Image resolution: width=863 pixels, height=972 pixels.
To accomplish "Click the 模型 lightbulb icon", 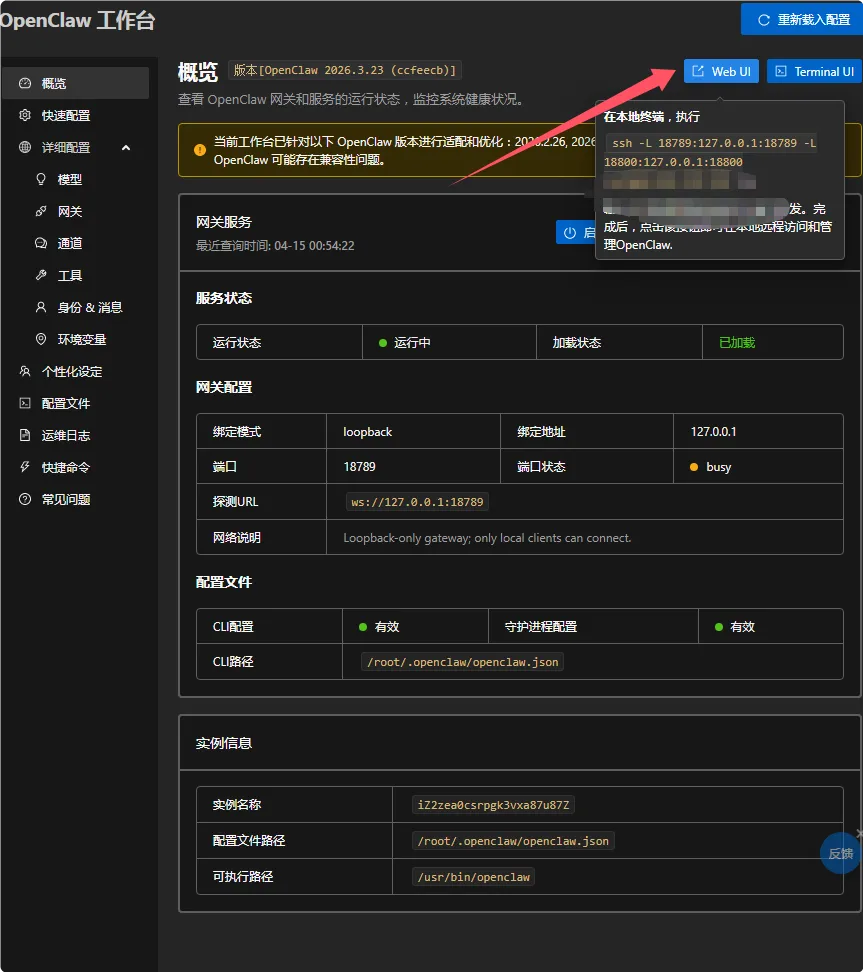I will pos(41,179).
